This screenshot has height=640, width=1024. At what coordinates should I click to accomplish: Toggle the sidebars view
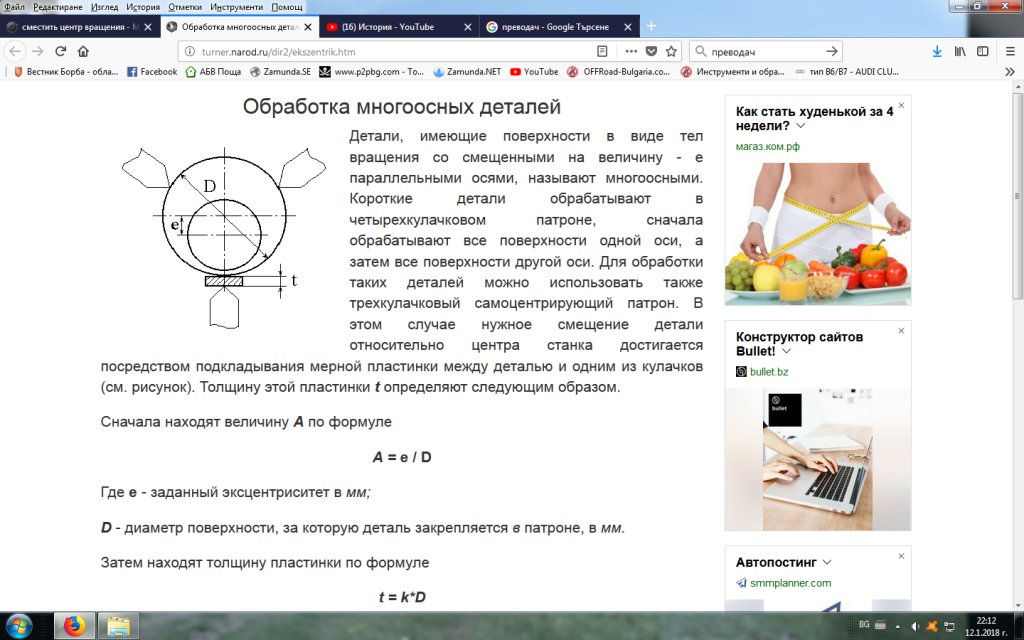coord(983,51)
